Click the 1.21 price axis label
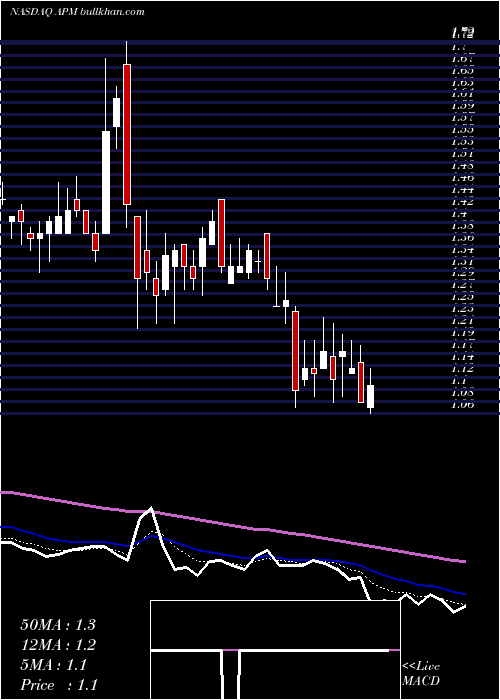Screen dimensions: 500x700 point(462,321)
